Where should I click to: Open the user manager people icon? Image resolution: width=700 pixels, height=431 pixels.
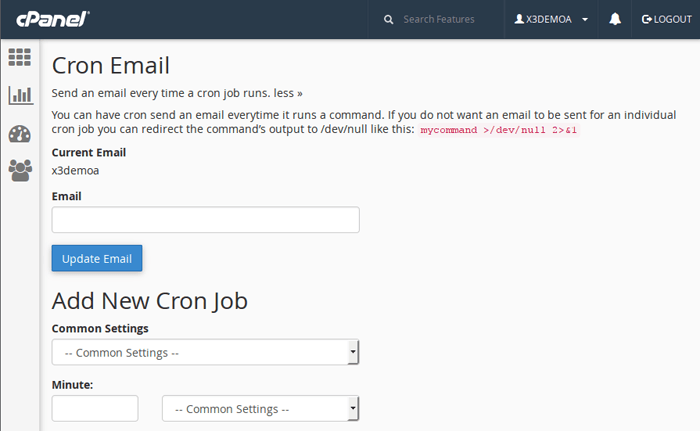click(20, 171)
